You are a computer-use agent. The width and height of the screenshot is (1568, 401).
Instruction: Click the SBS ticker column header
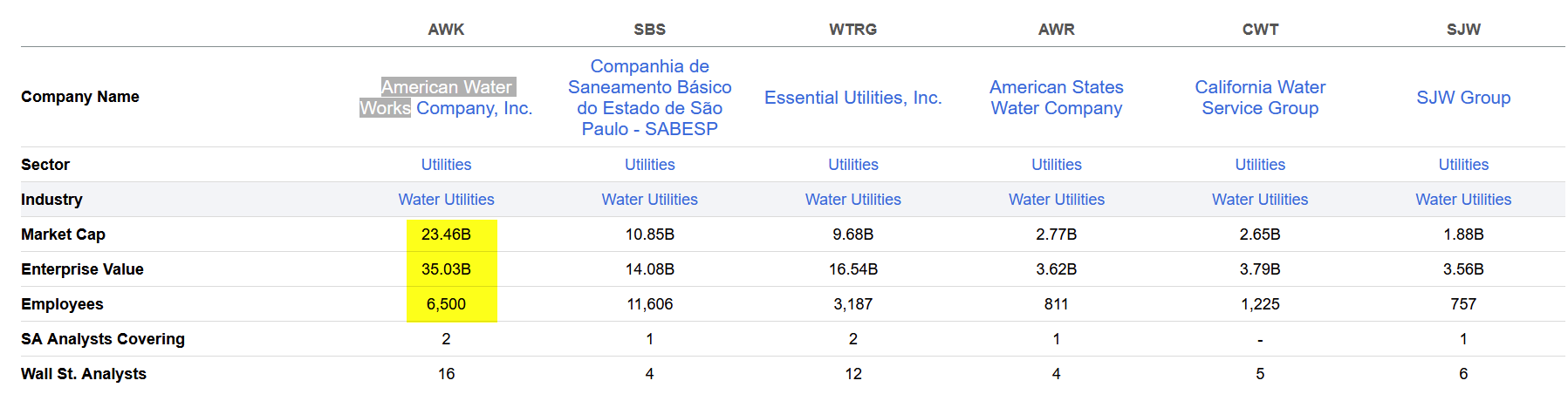(649, 30)
